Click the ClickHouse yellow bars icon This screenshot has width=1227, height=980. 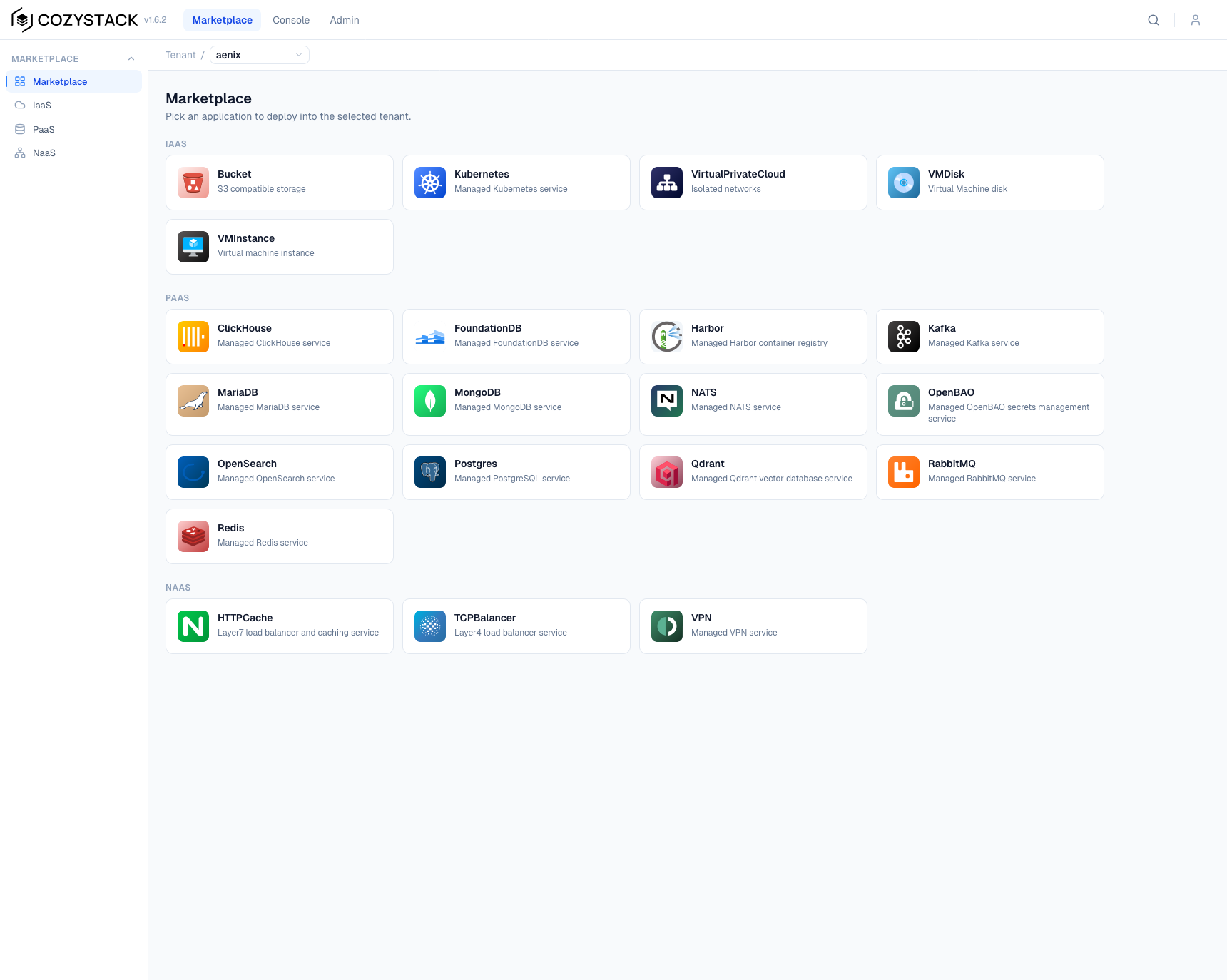click(193, 337)
